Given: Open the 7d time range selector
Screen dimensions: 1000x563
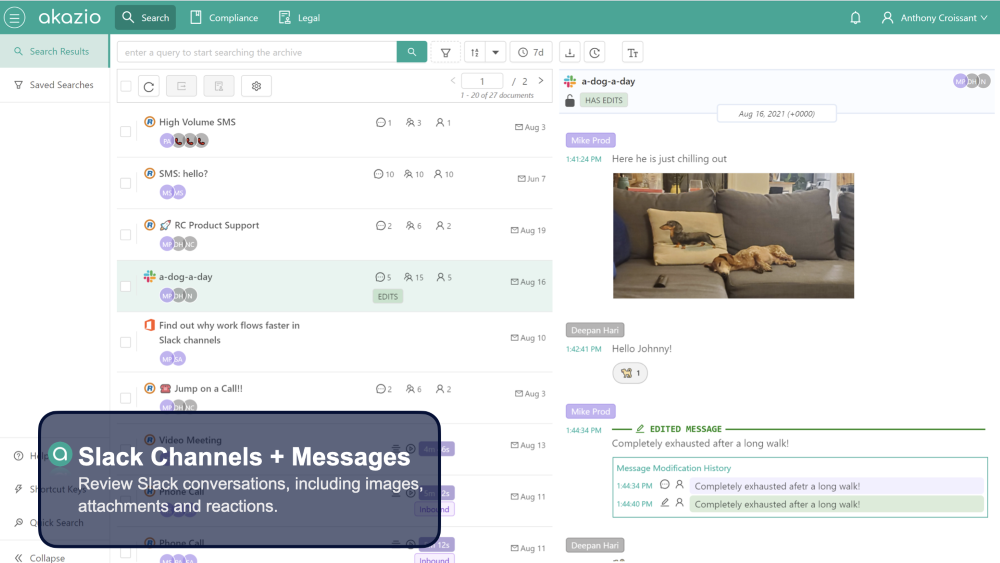Looking at the screenshot, I should (531, 52).
